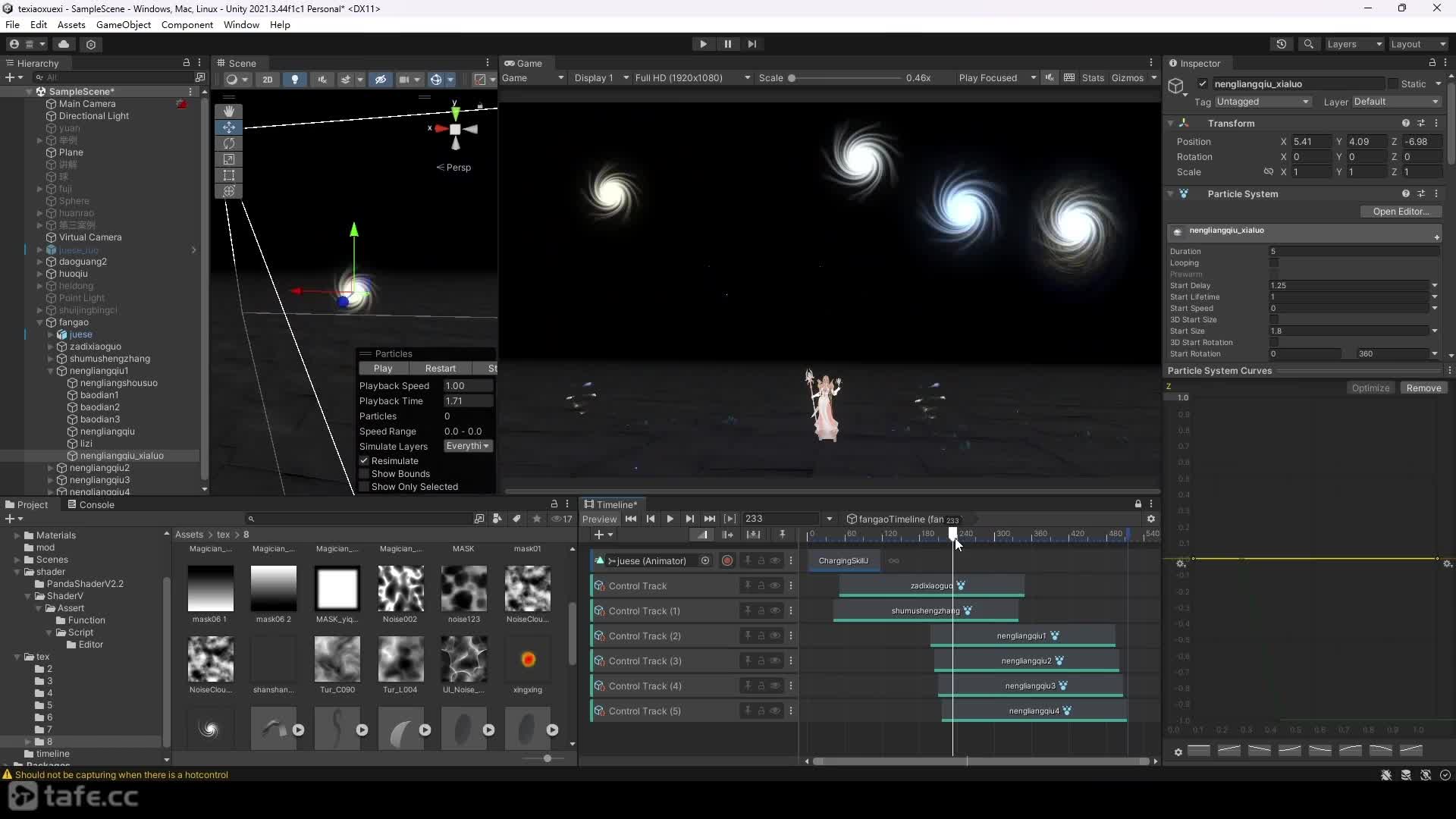The image size is (1456, 819).
Task: Toggle 2D mode in Scene view
Action: pos(267,79)
